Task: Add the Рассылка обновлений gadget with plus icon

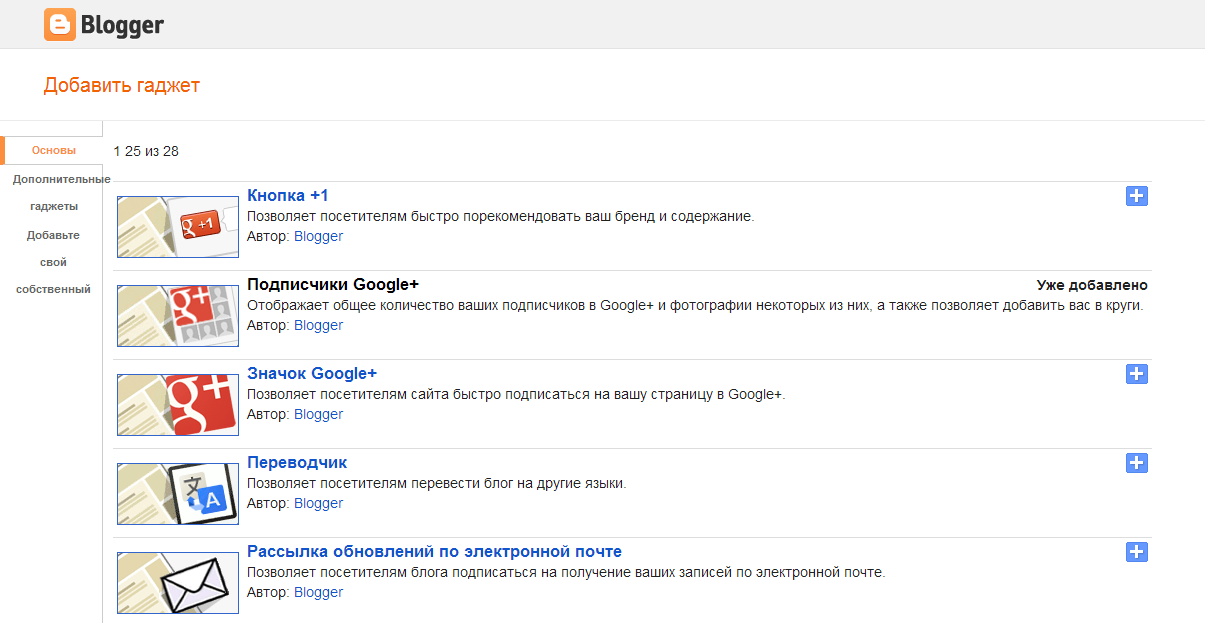Action: (1136, 552)
